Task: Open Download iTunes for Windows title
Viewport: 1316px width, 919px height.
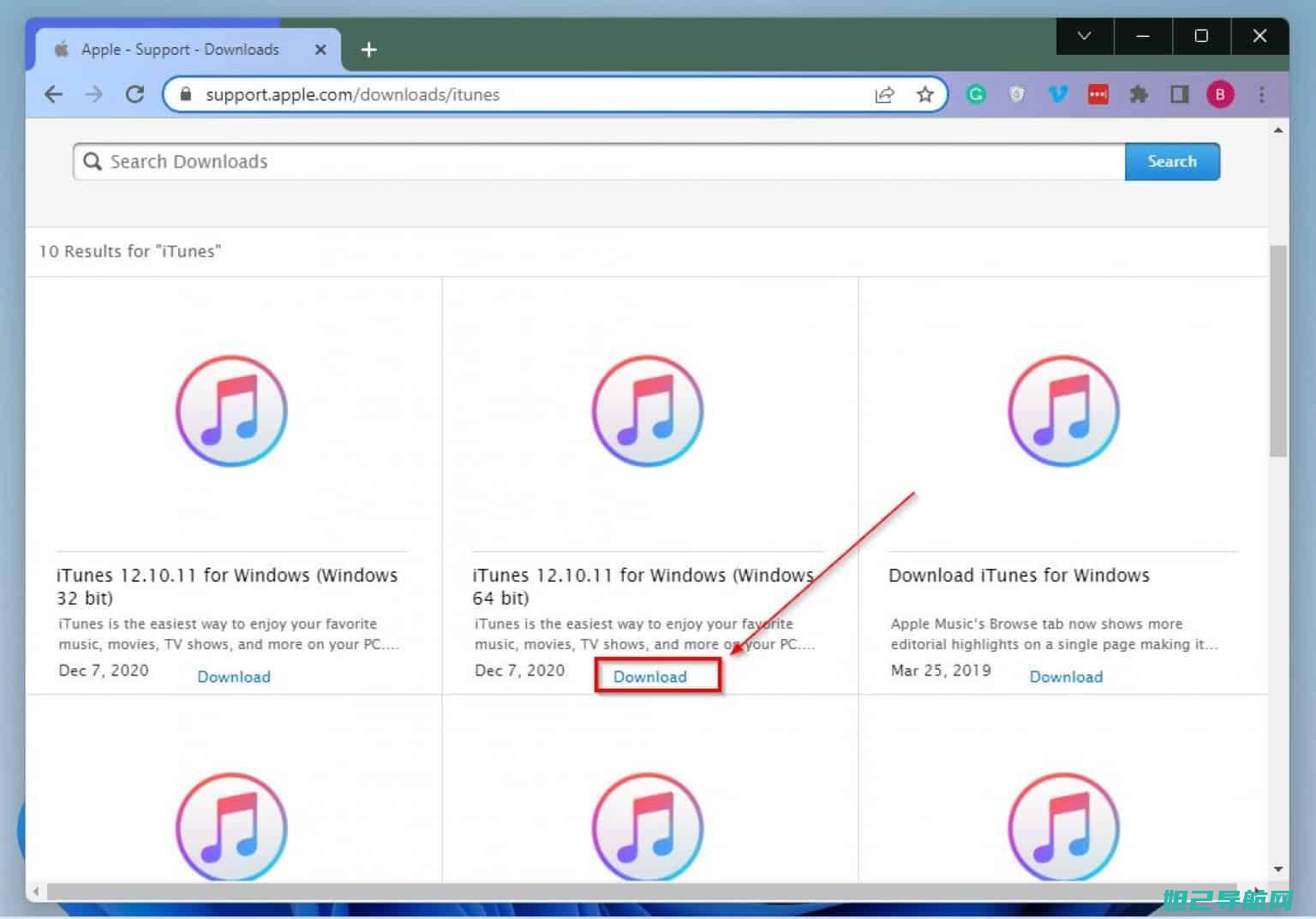Action: click(x=1019, y=575)
